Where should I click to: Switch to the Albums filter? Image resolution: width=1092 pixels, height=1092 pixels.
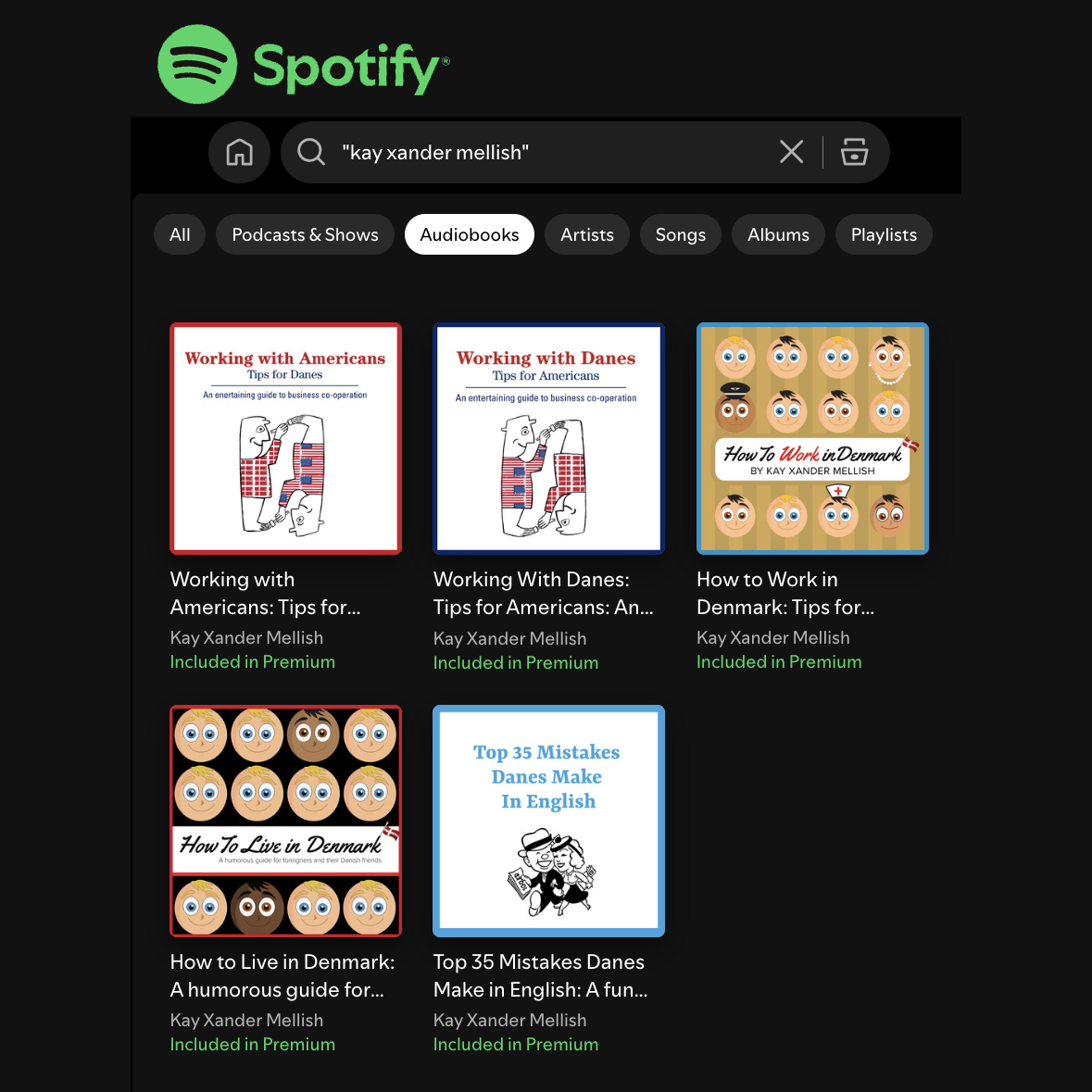[x=778, y=234]
